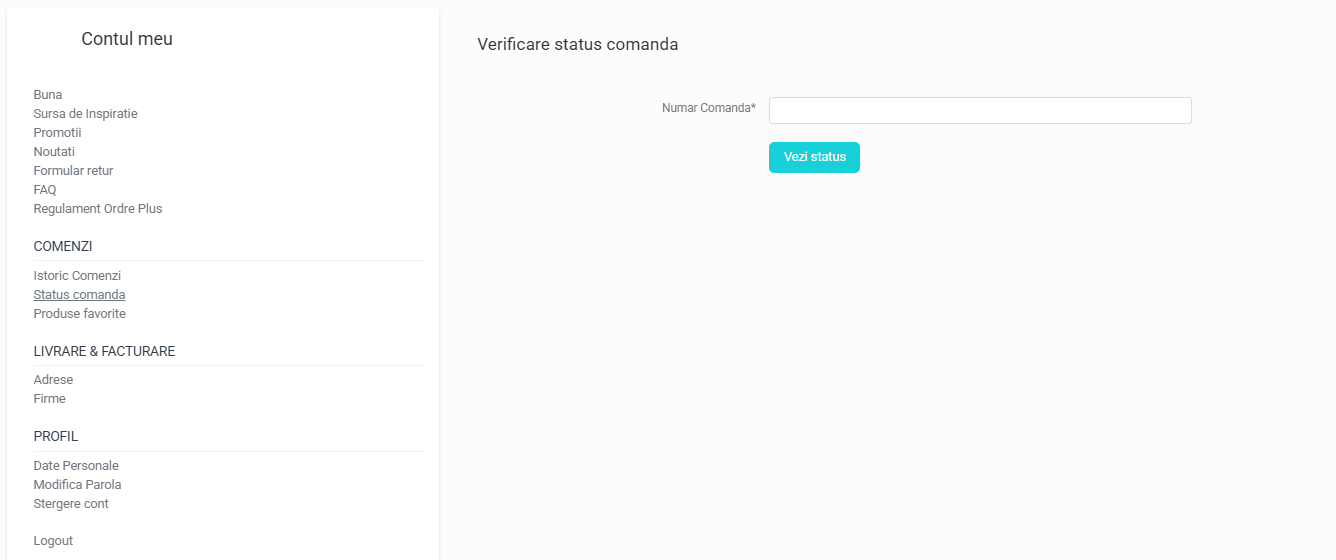Click Modifica Parola link

coord(77,485)
